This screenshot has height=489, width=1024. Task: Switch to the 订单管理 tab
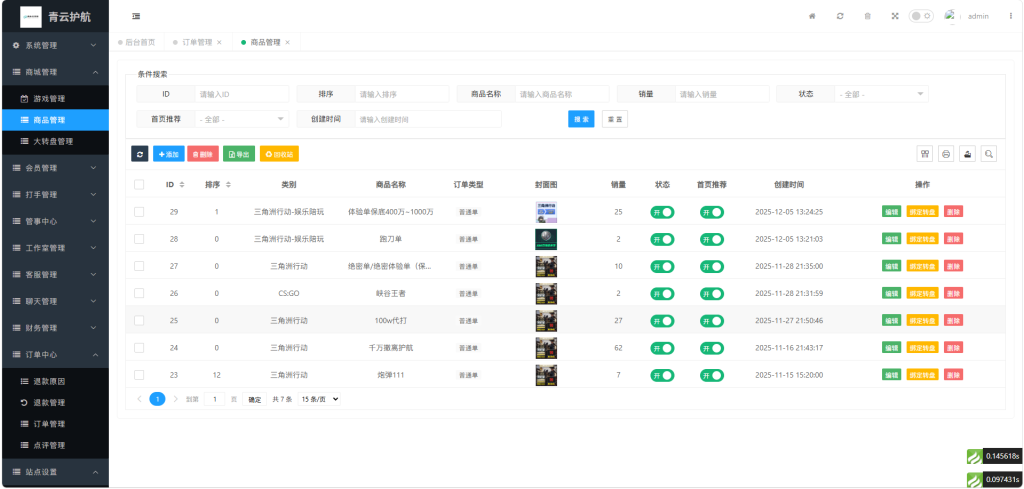197,42
